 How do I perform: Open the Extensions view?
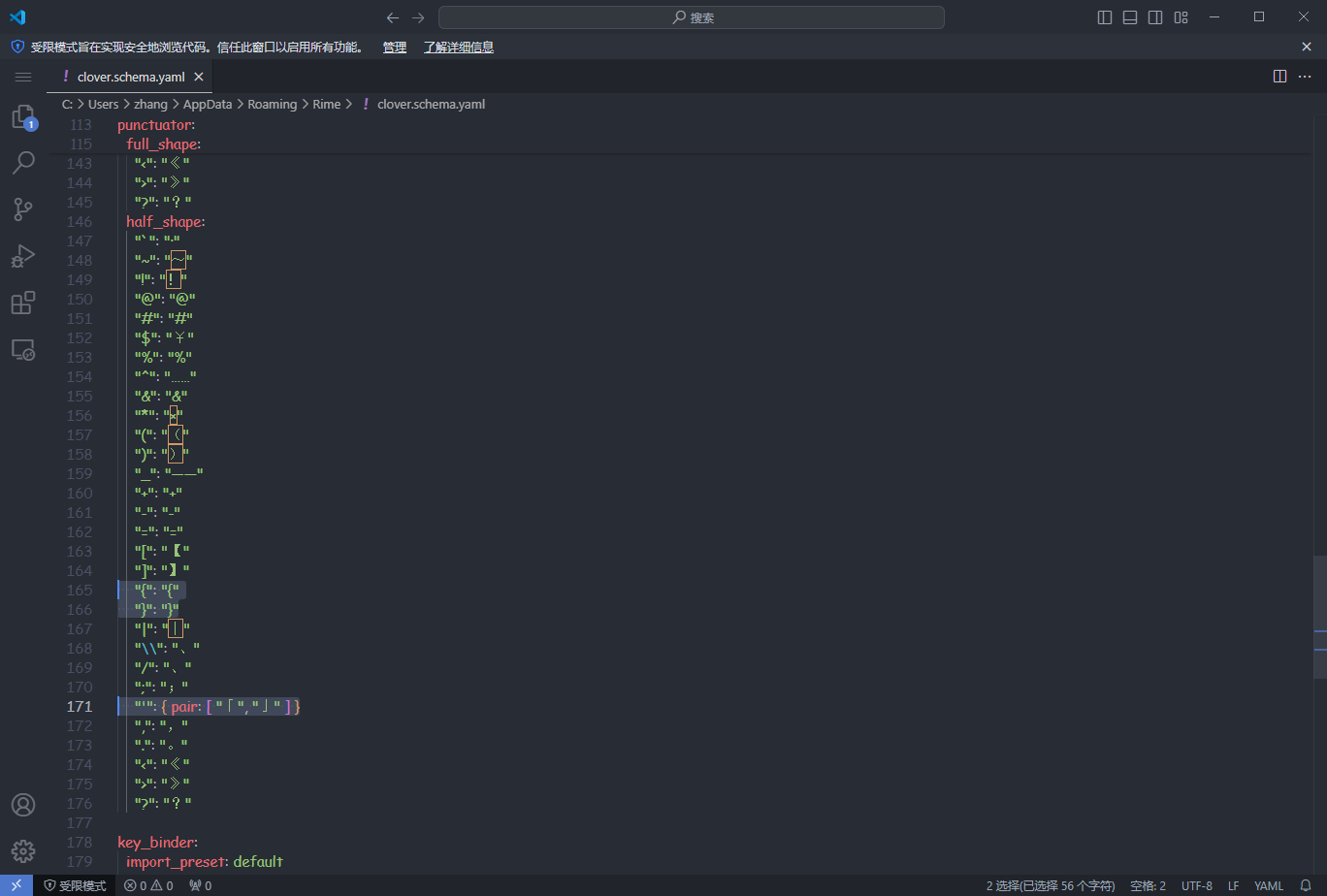tap(23, 303)
